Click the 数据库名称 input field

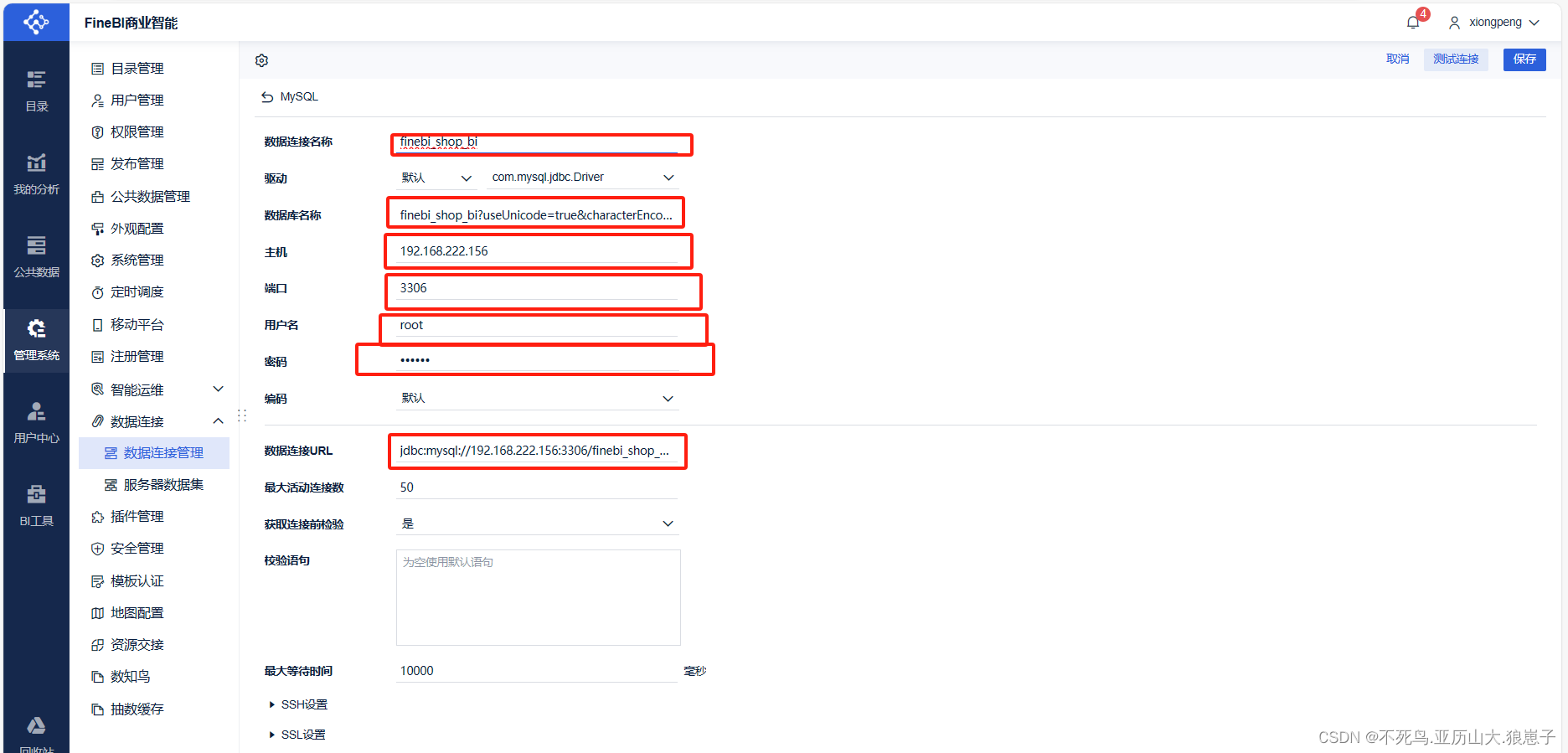(x=537, y=215)
